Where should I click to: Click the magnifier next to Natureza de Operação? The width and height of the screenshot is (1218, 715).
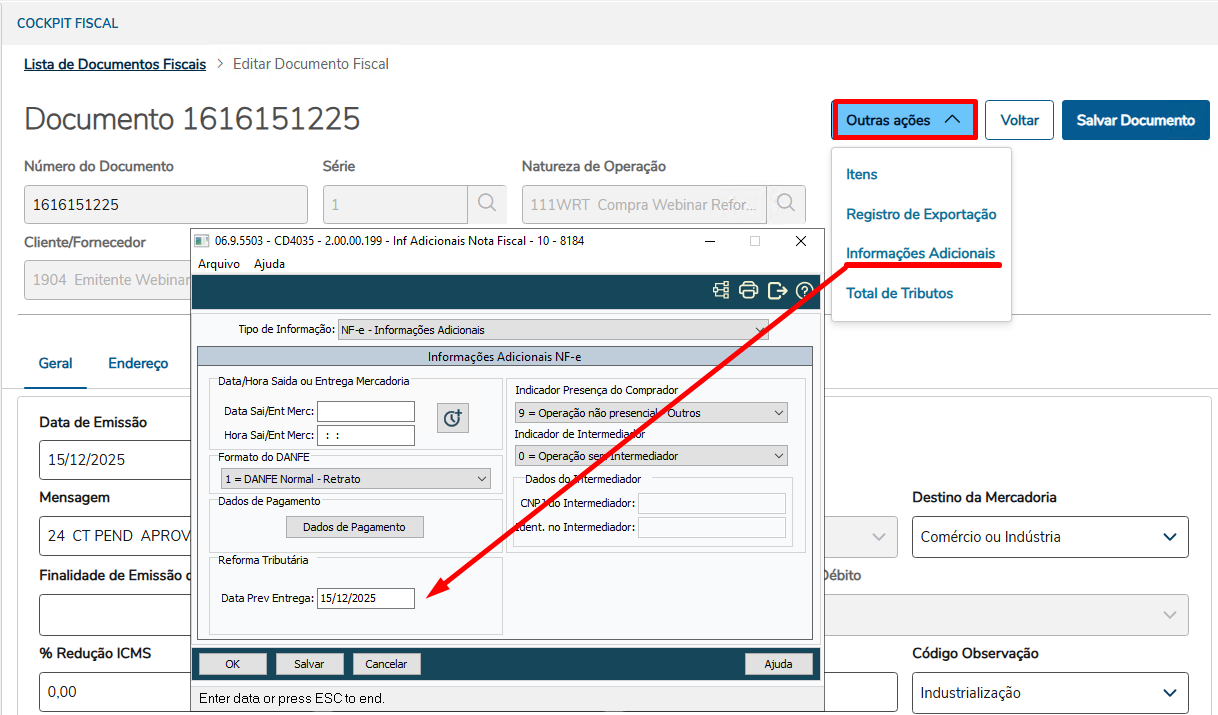point(786,204)
